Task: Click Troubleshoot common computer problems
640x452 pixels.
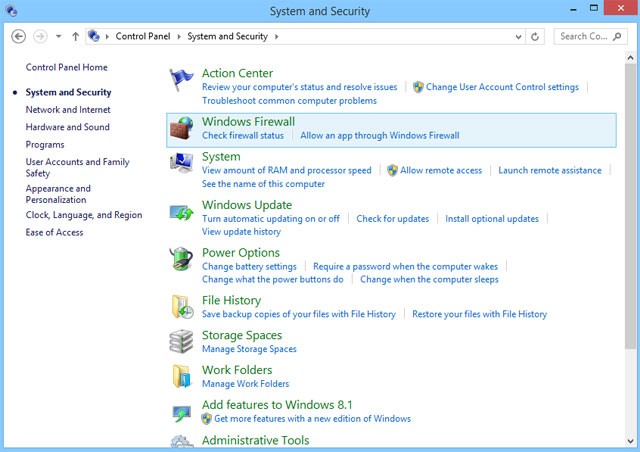Action: click(289, 100)
